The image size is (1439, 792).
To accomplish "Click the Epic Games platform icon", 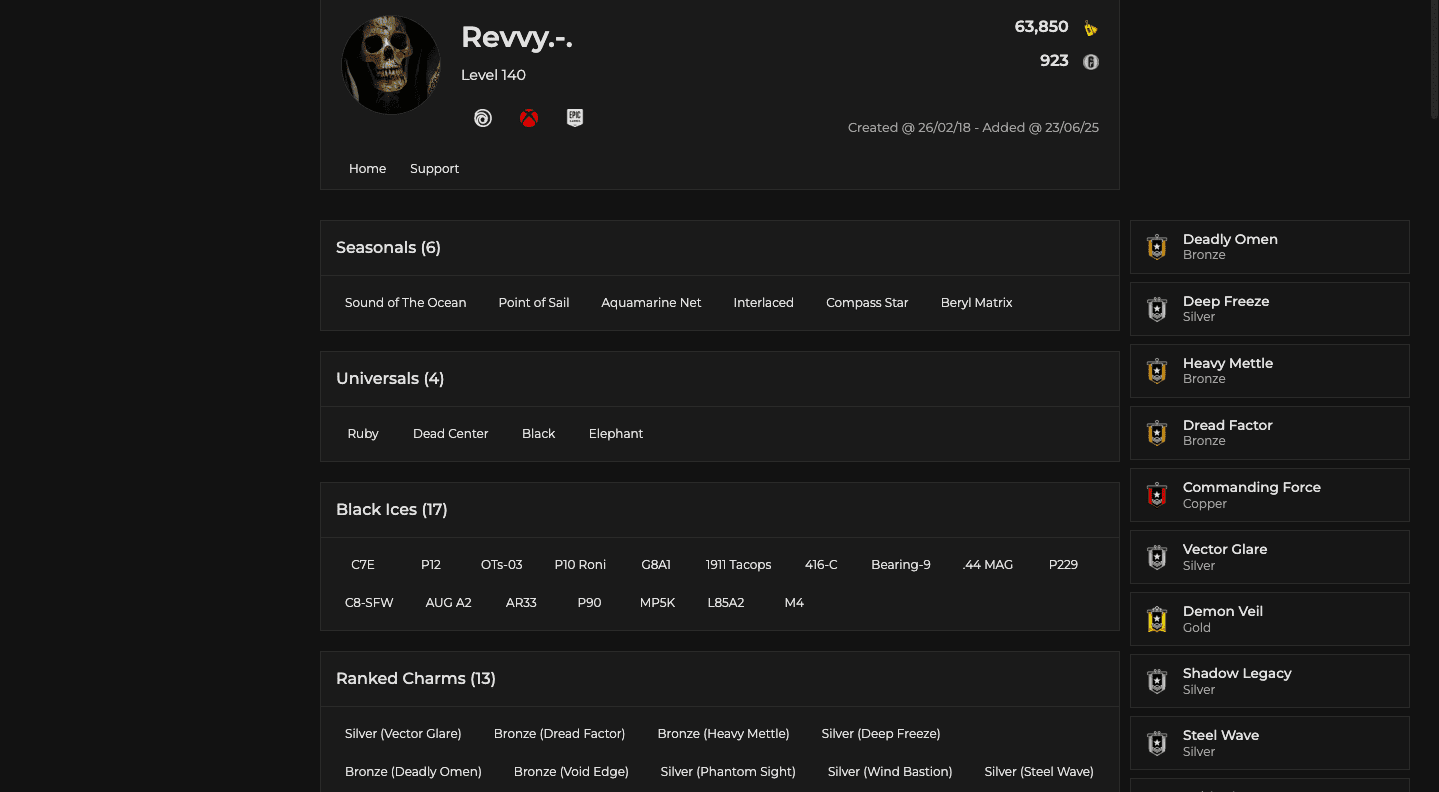I will 574,117.
